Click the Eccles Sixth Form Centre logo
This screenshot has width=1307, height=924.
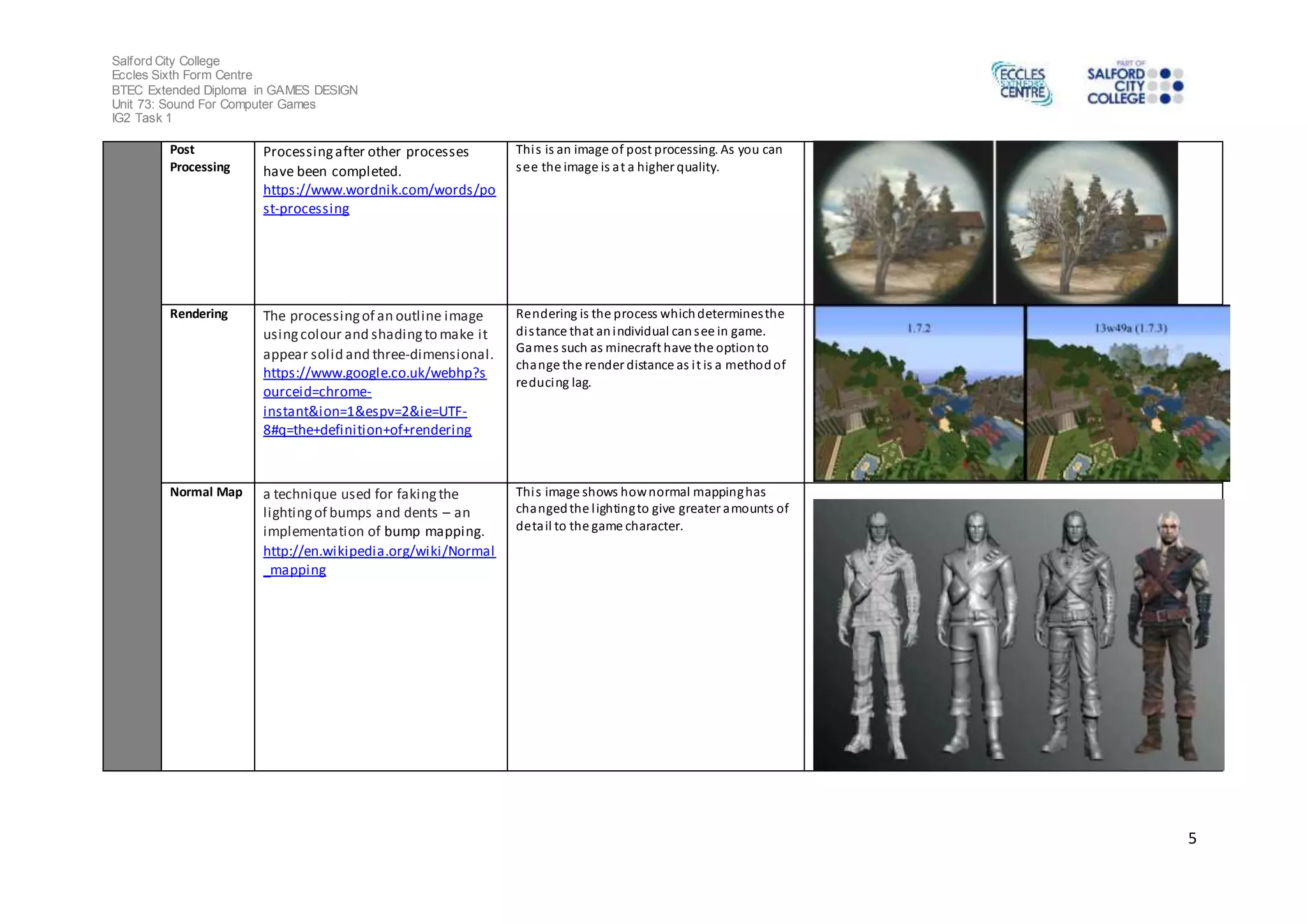[x=1022, y=84]
